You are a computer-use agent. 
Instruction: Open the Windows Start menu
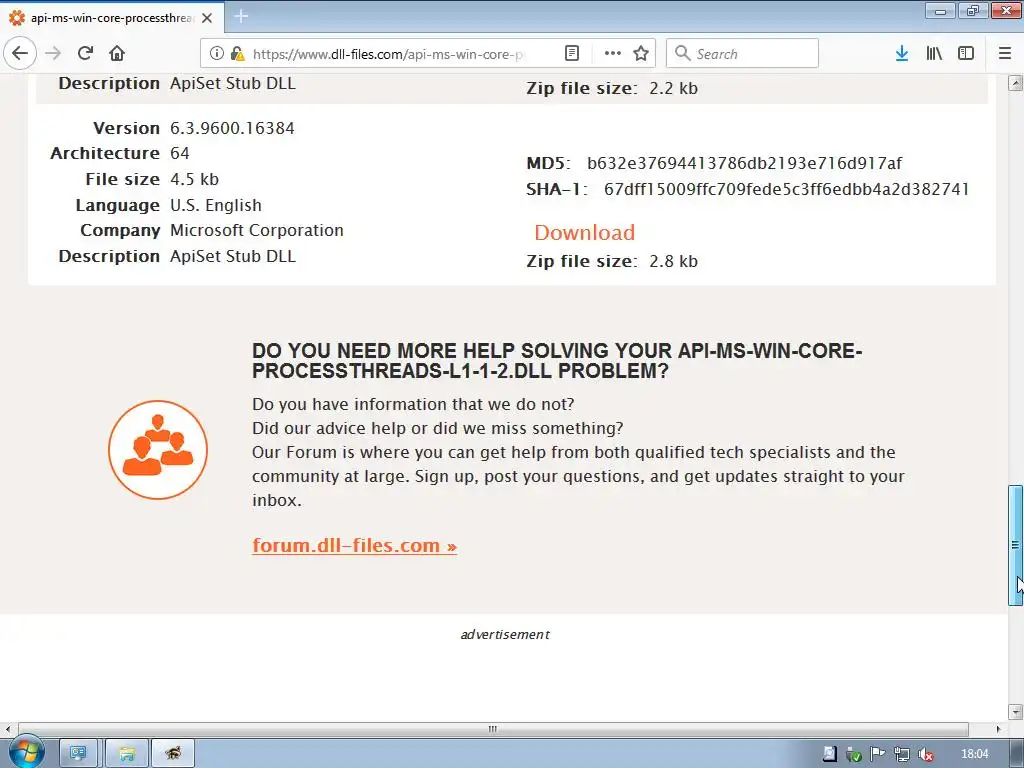click(26, 753)
